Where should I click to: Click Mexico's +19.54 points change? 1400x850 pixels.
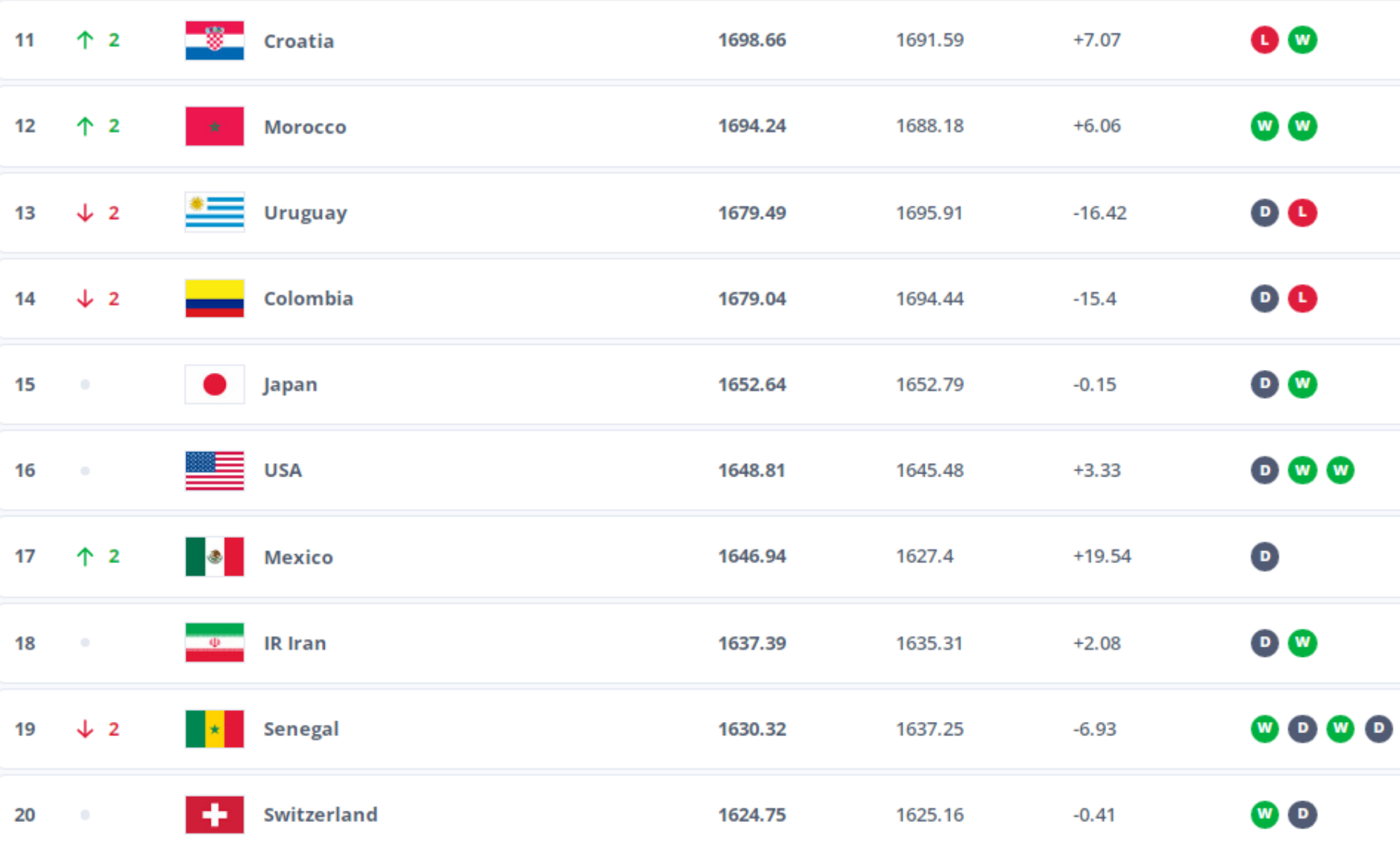1101,556
